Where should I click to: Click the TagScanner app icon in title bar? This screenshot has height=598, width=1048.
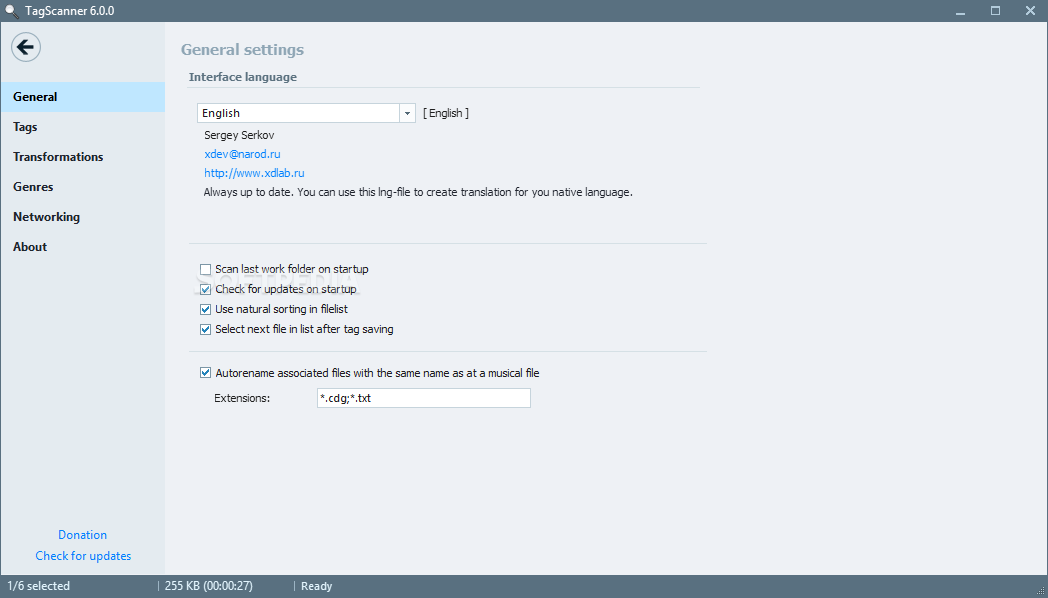pyautogui.click(x=11, y=11)
